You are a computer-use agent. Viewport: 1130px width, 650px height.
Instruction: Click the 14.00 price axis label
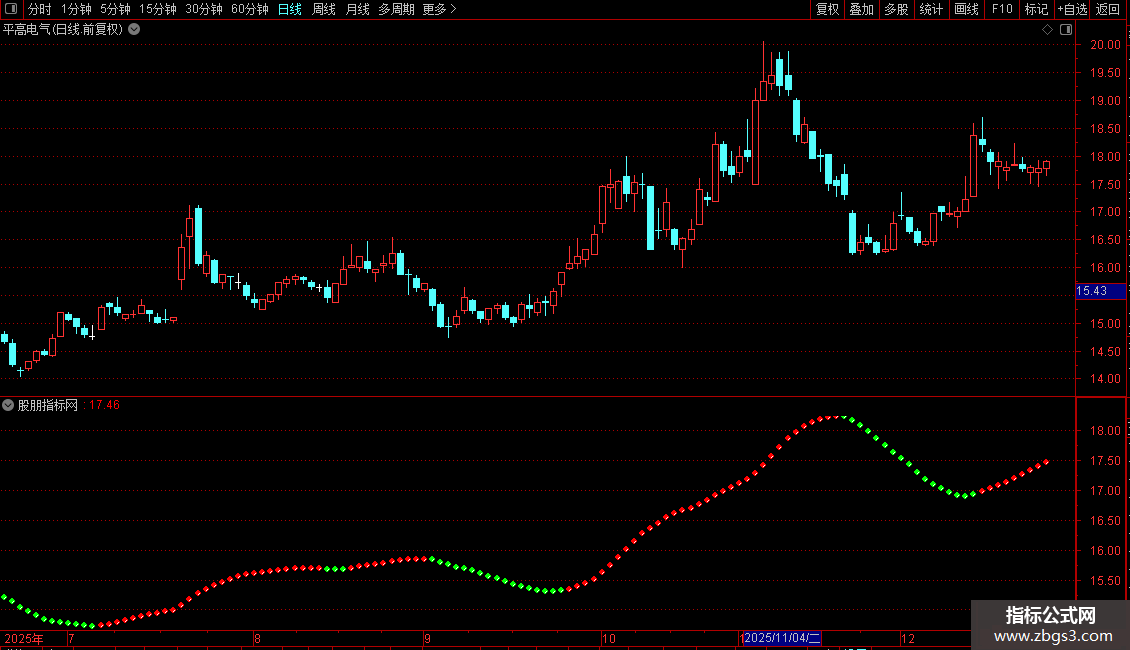pyautogui.click(x=1105, y=379)
